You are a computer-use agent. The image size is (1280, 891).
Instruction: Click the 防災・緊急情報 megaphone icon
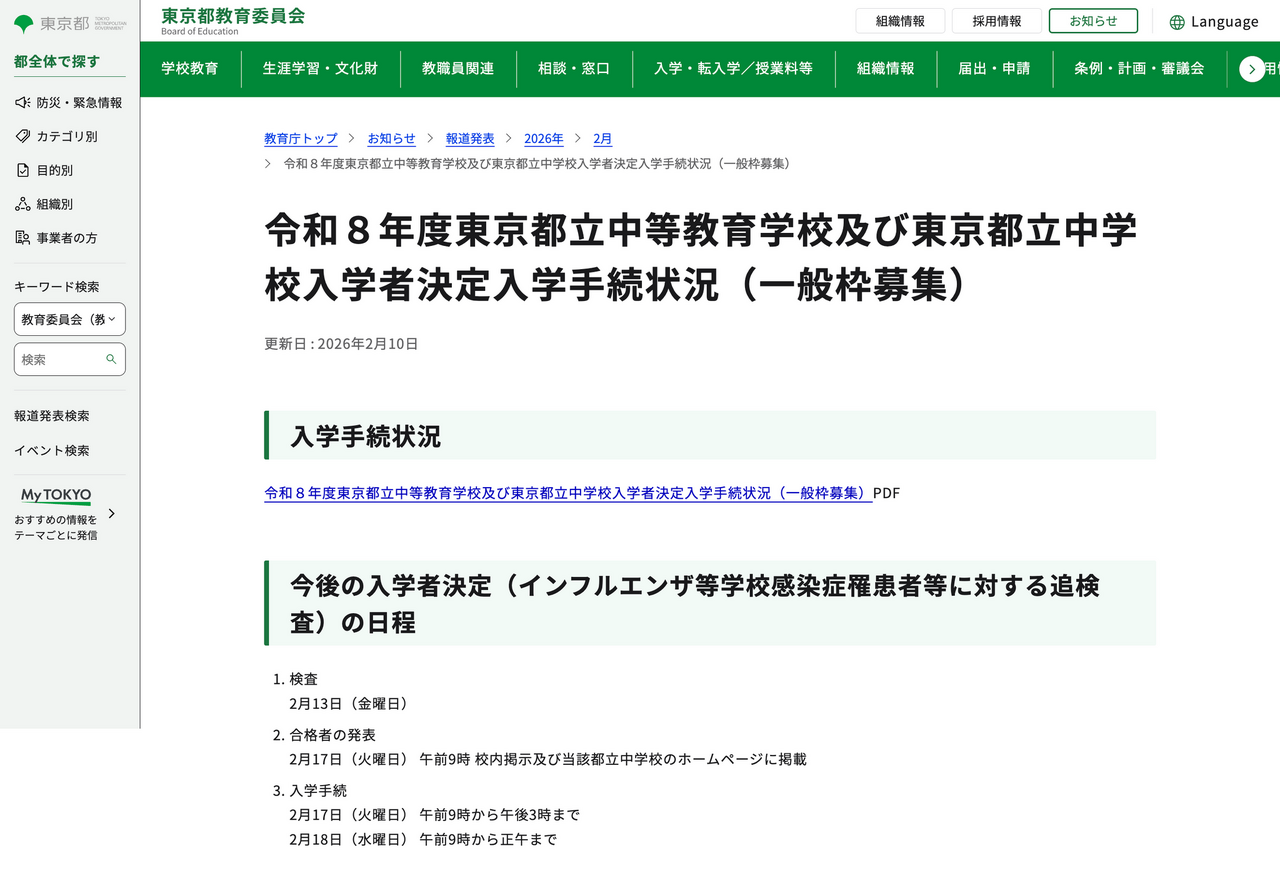[20, 101]
